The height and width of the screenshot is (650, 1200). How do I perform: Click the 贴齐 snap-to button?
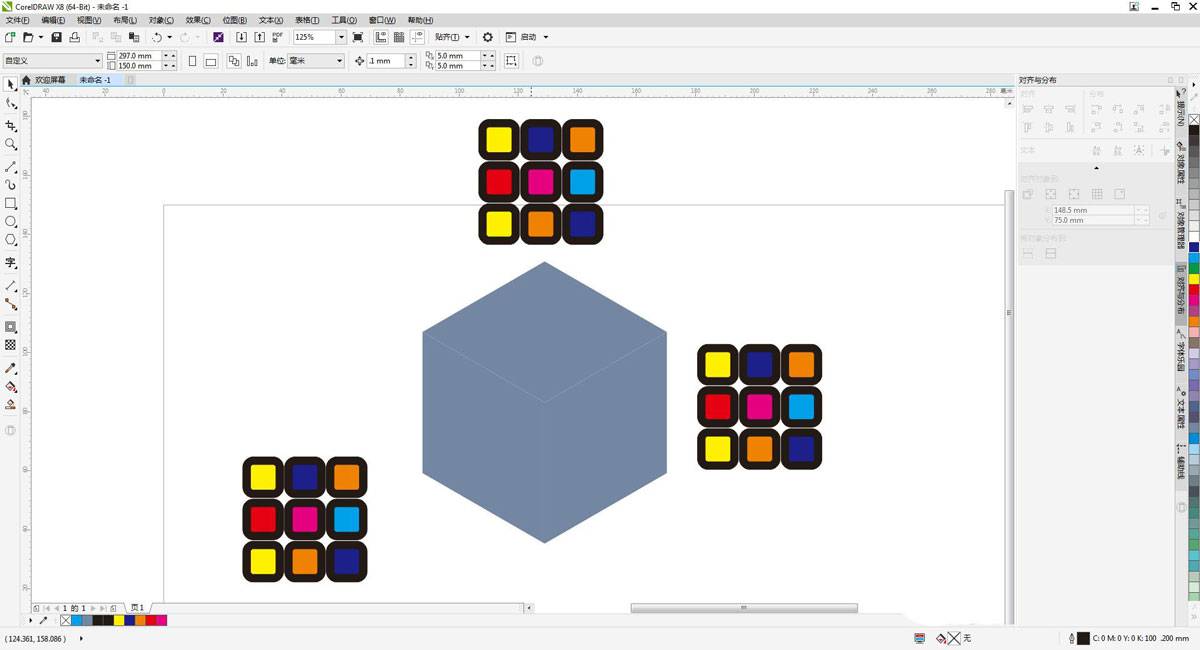pos(452,37)
